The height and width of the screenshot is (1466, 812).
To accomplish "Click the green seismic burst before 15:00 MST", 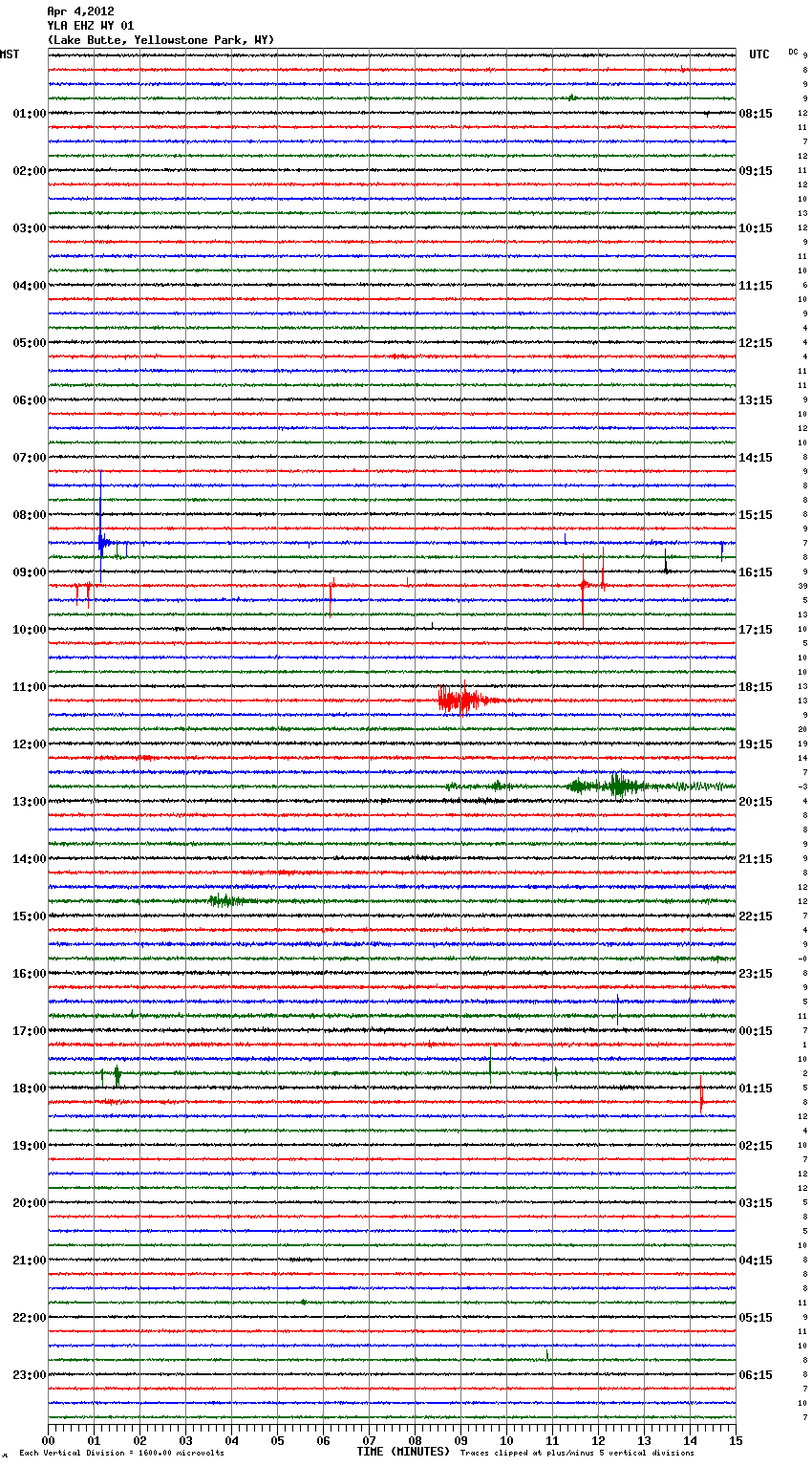I will pyautogui.click(x=224, y=900).
